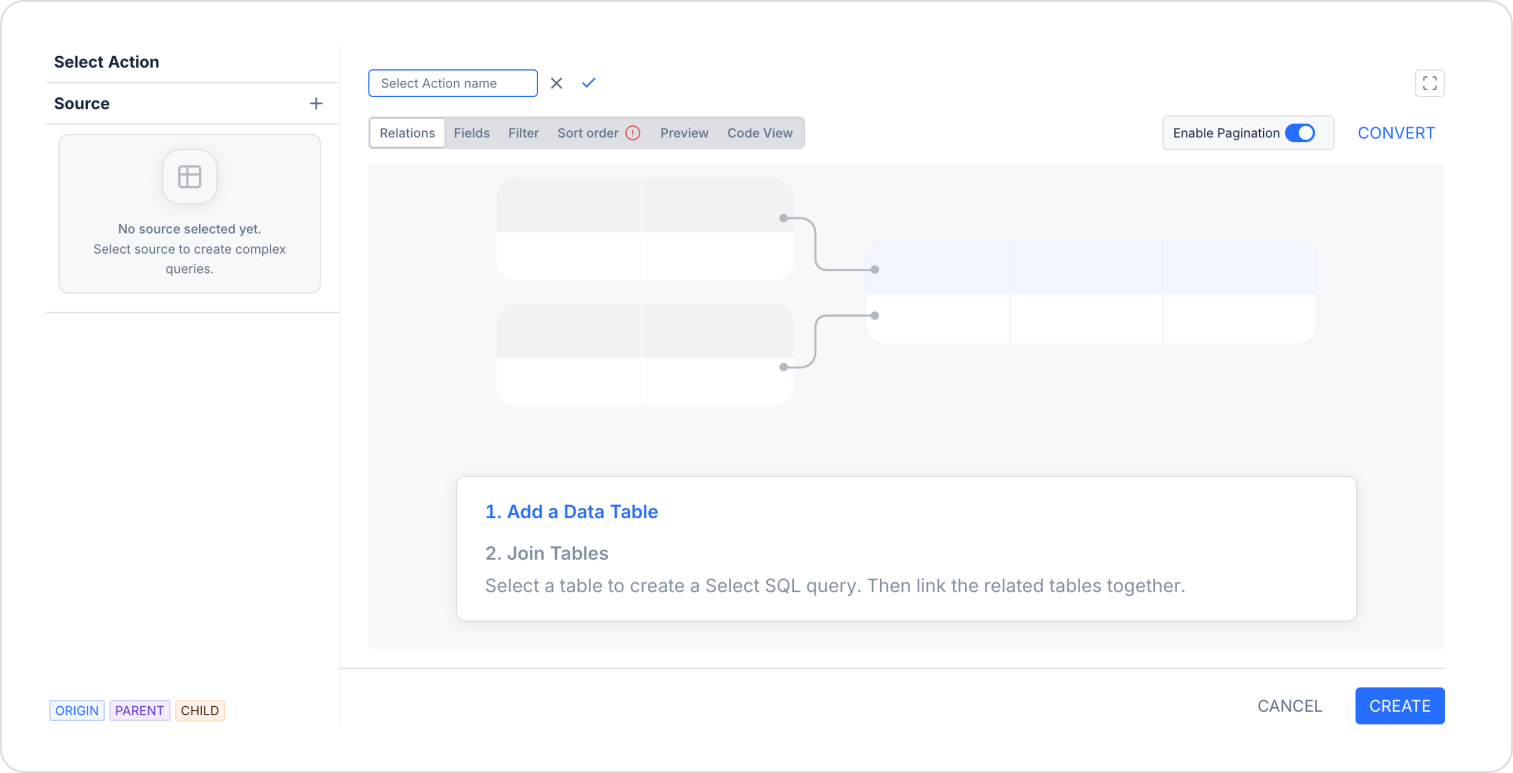The height and width of the screenshot is (773, 1513).
Task: Click the empty source table icon
Action: [190, 177]
